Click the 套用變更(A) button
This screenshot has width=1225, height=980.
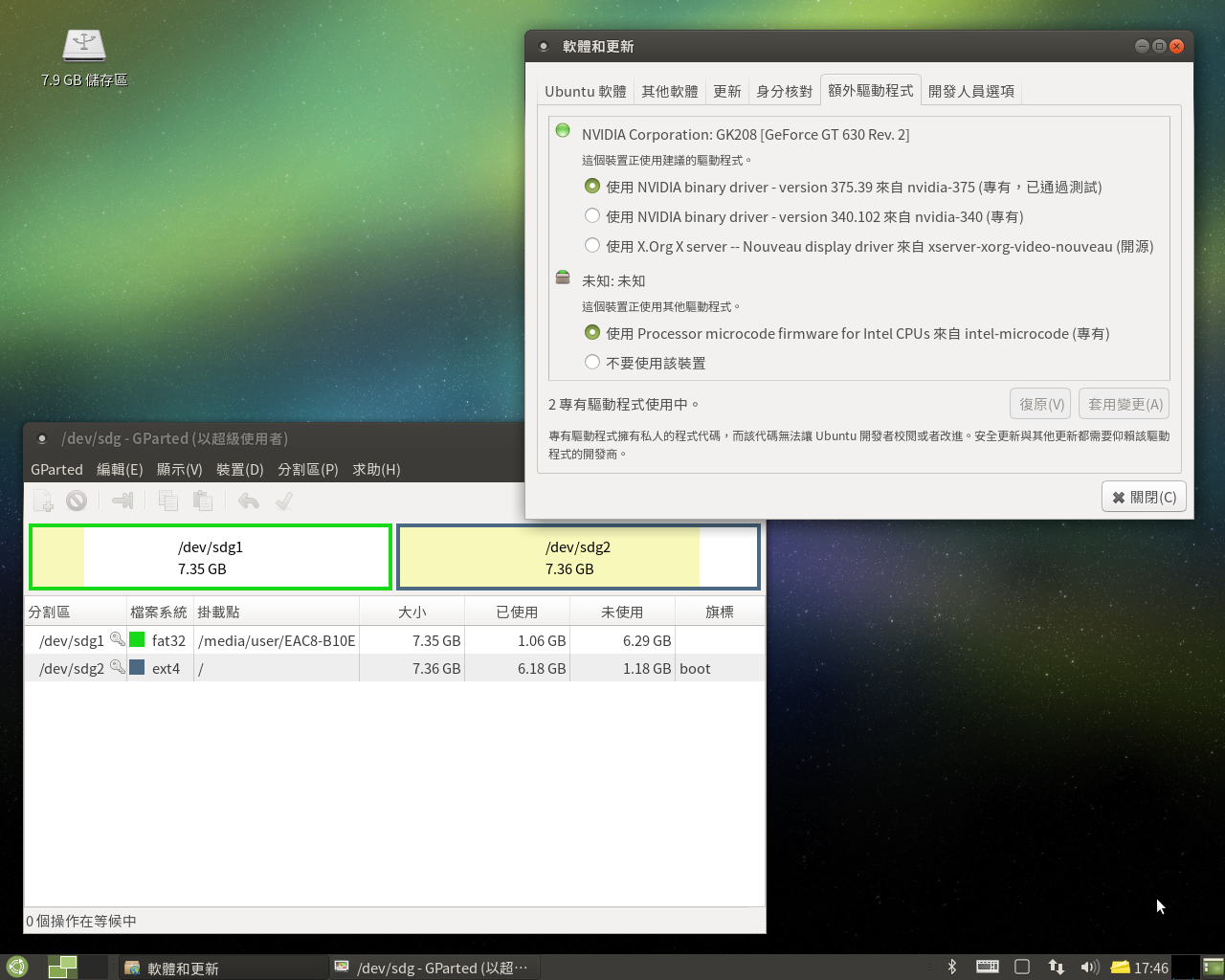tap(1125, 404)
